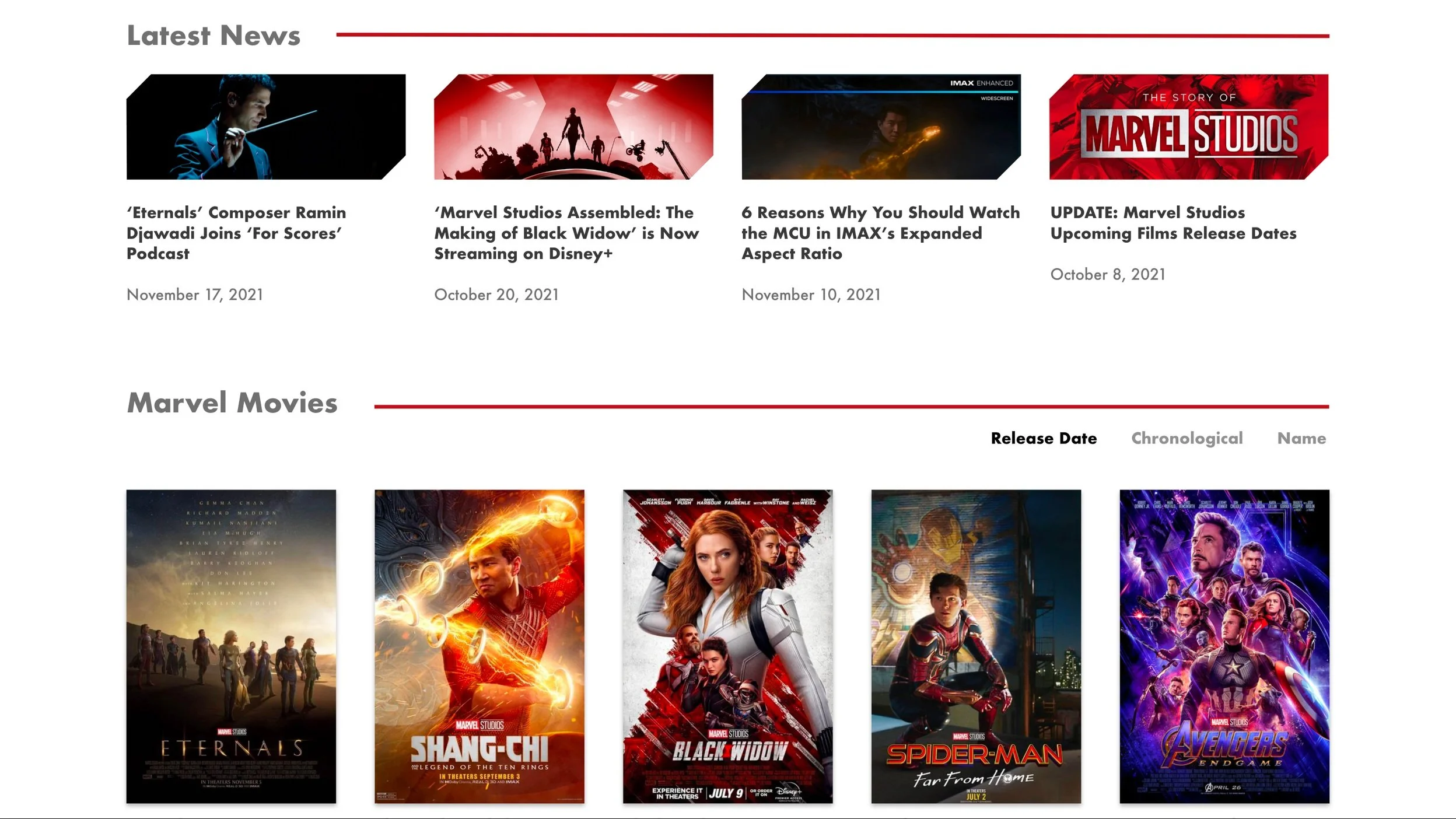The height and width of the screenshot is (819, 1456).
Task: Open the Shang-Chi movie poster
Action: tap(479, 646)
